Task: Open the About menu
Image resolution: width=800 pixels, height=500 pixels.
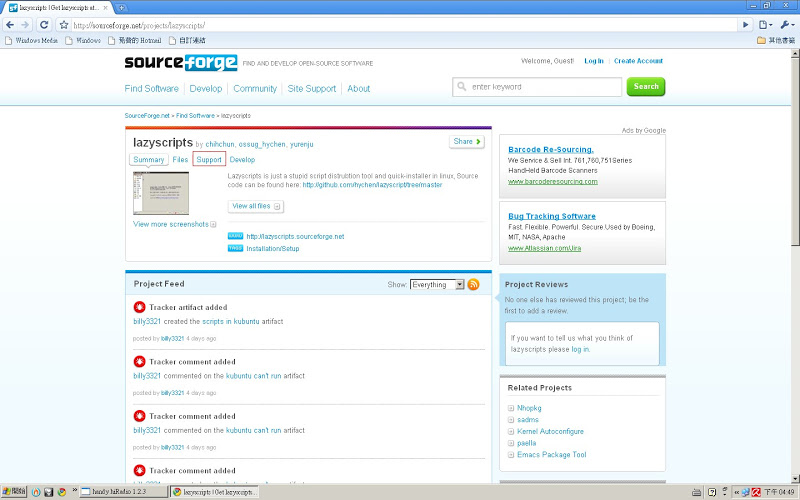Action: pos(359,88)
